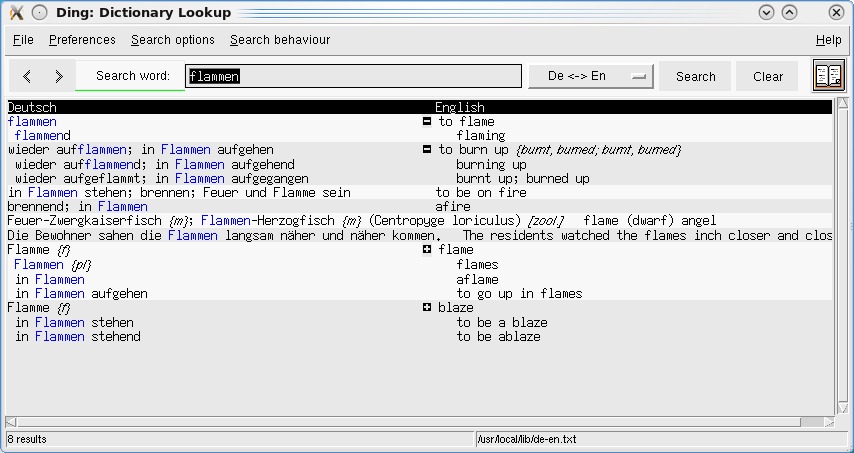Collapse the 'to flame' entry
This screenshot has width=854, height=453.
(x=427, y=121)
